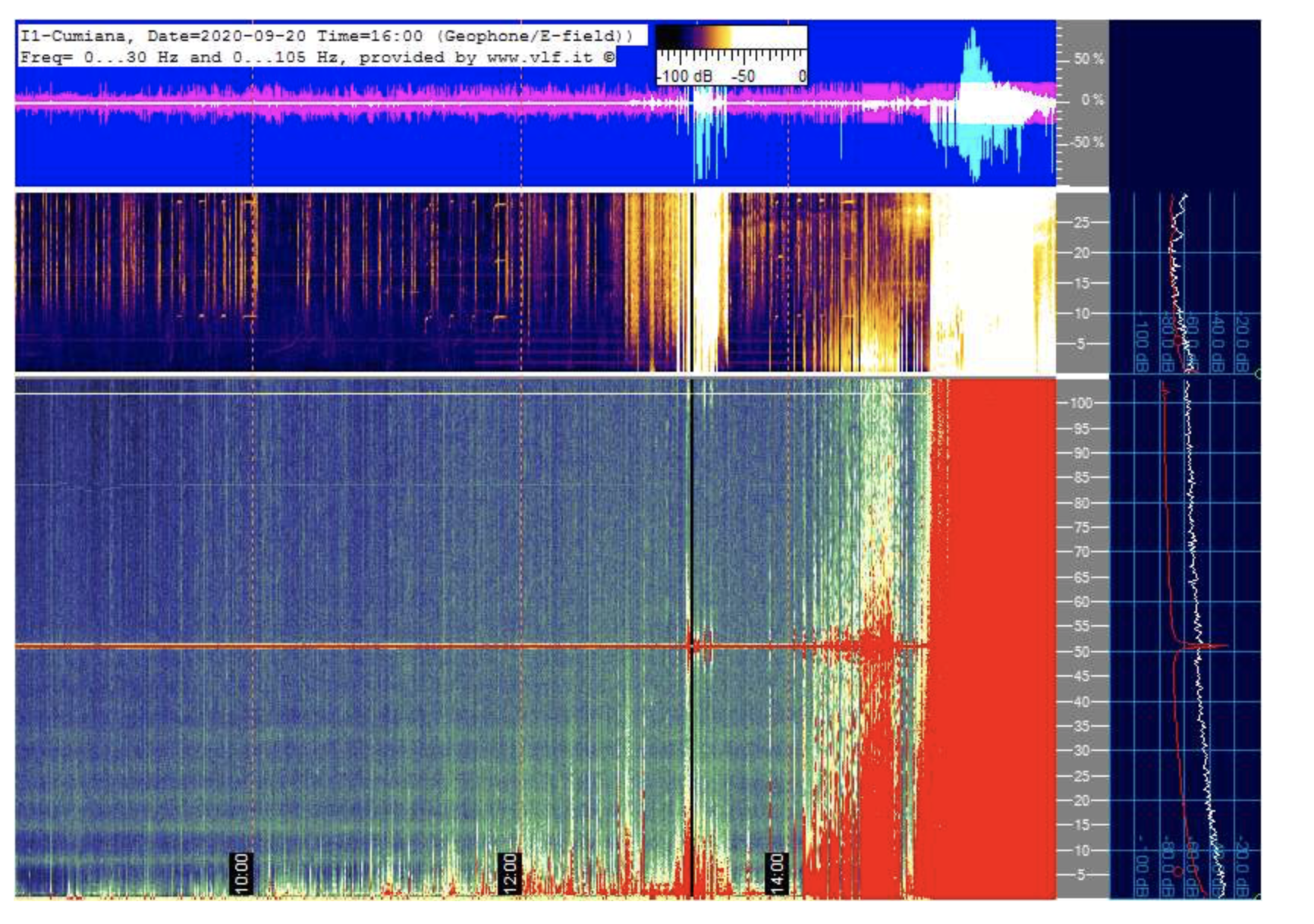Click the 90 Hz tick on the lower axis
The height and width of the screenshot is (924, 1314).
[1080, 453]
